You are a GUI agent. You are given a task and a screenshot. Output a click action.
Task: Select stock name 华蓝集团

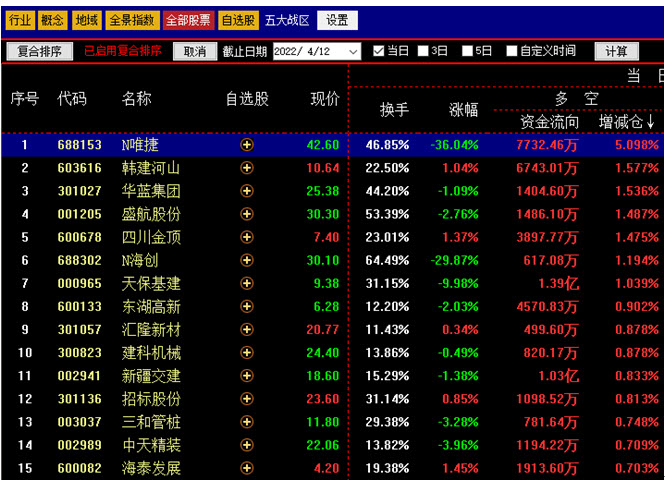[x=151, y=191]
